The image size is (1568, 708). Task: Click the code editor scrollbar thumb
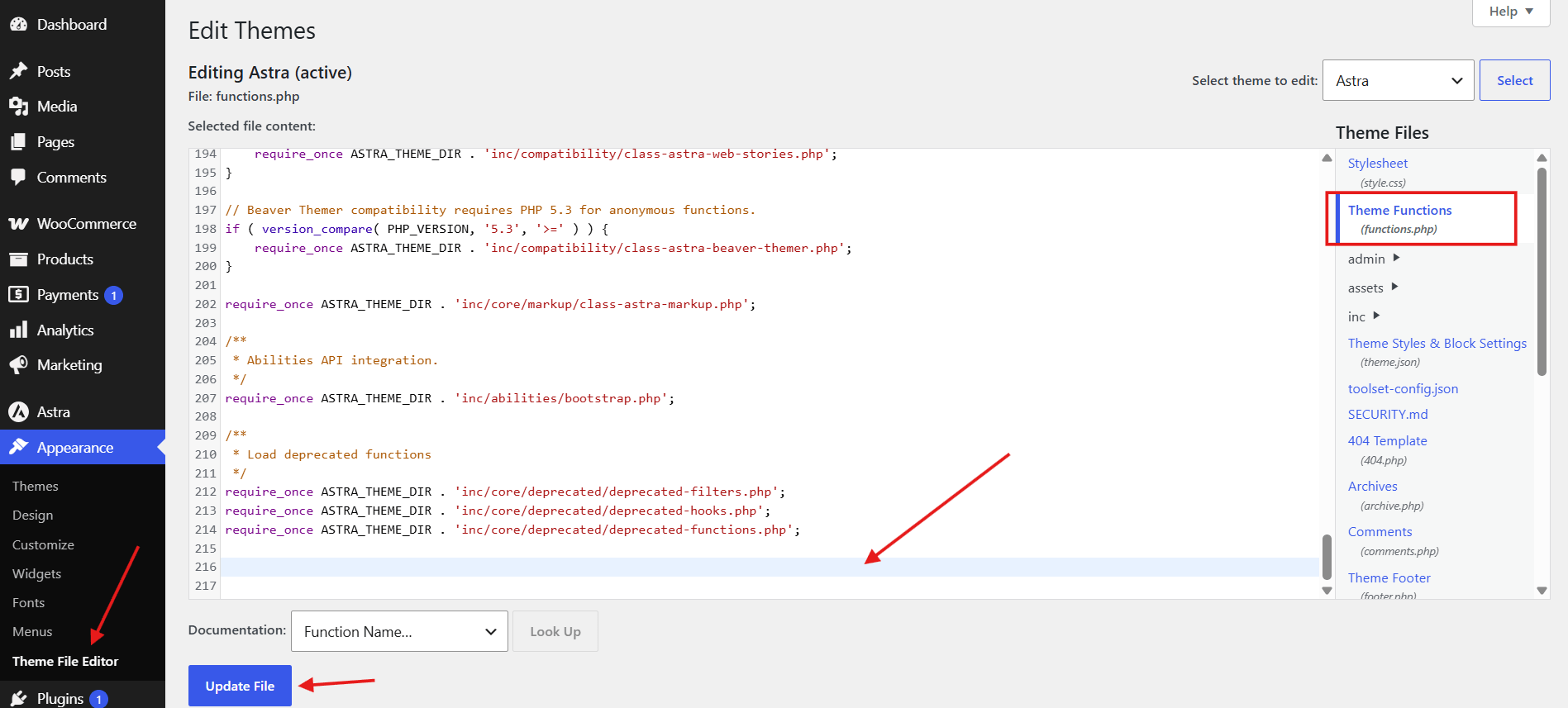point(1327,558)
